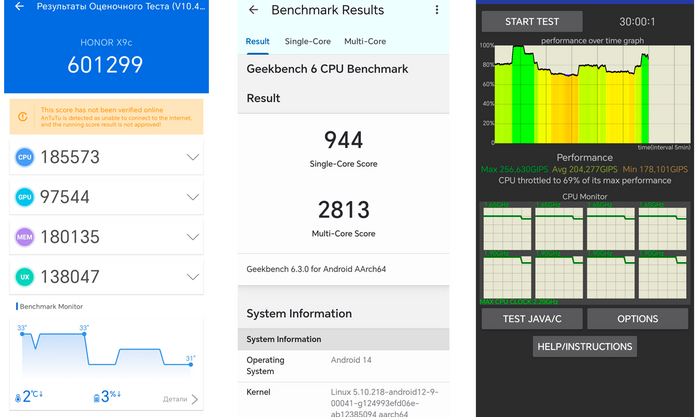Tap the total score 601299

pyautogui.click(x=105, y=65)
